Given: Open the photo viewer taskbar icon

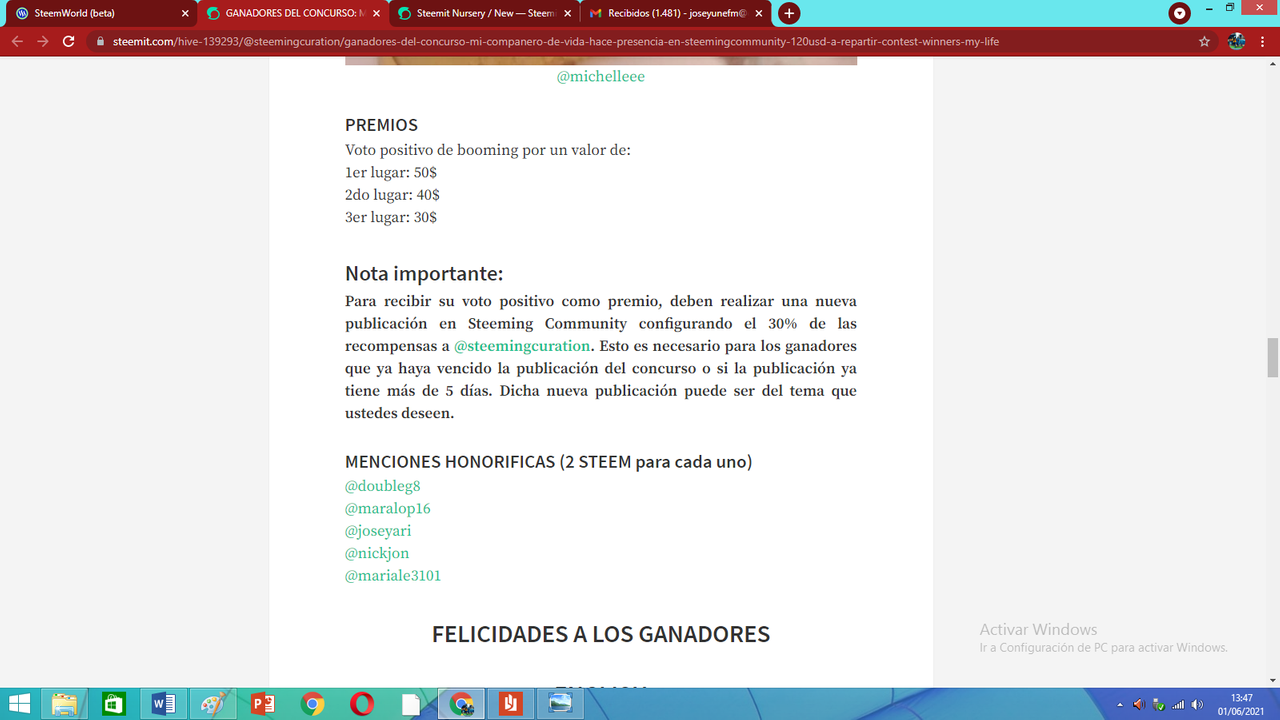Looking at the screenshot, I should [x=561, y=704].
